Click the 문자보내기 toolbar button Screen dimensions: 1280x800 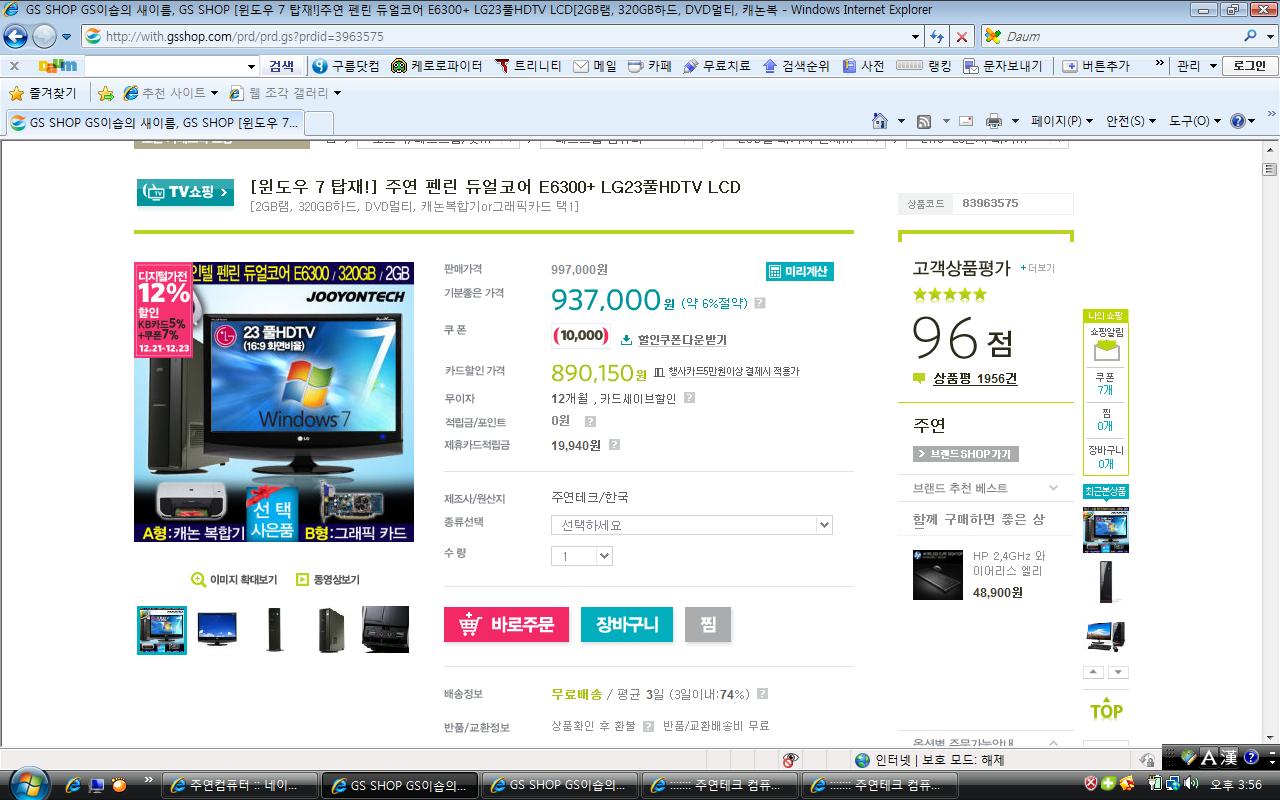pyautogui.click(x=1002, y=66)
